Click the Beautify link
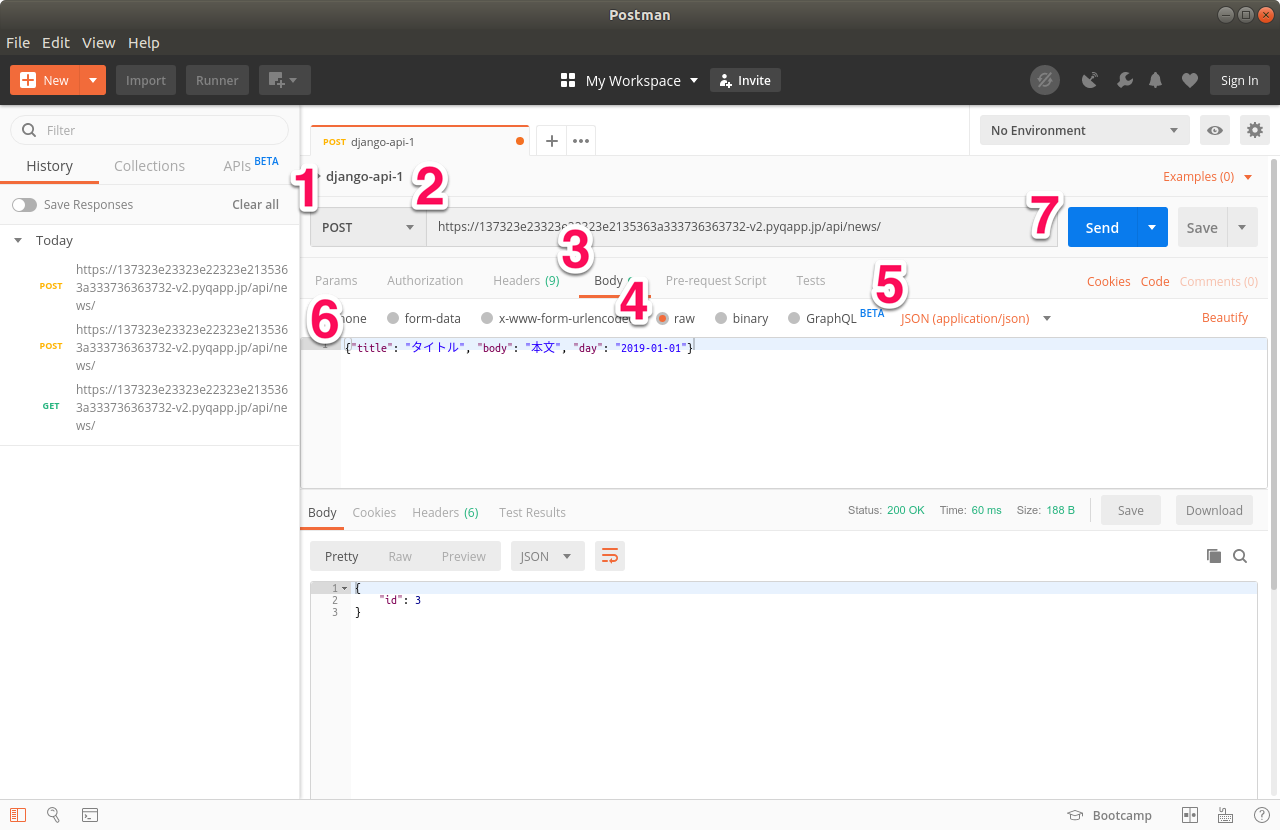 1225,317
